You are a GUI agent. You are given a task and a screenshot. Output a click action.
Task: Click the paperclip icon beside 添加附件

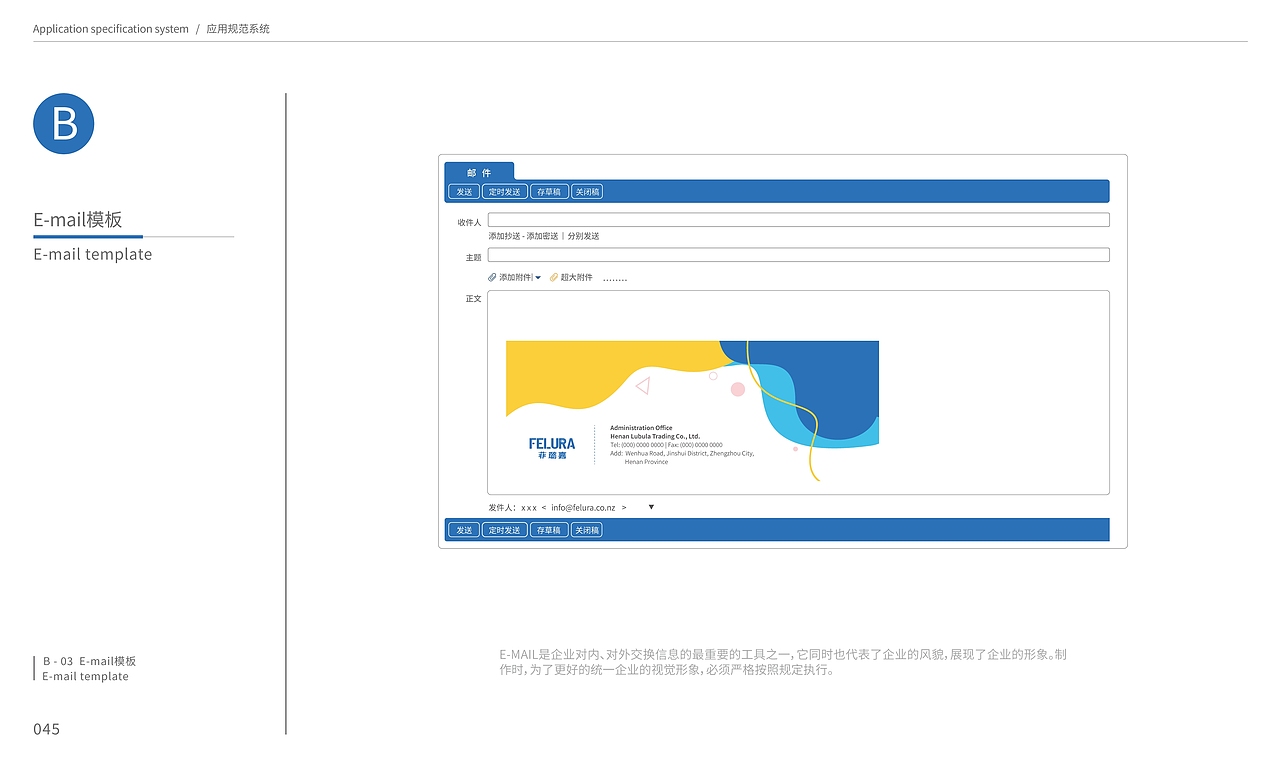click(x=492, y=277)
